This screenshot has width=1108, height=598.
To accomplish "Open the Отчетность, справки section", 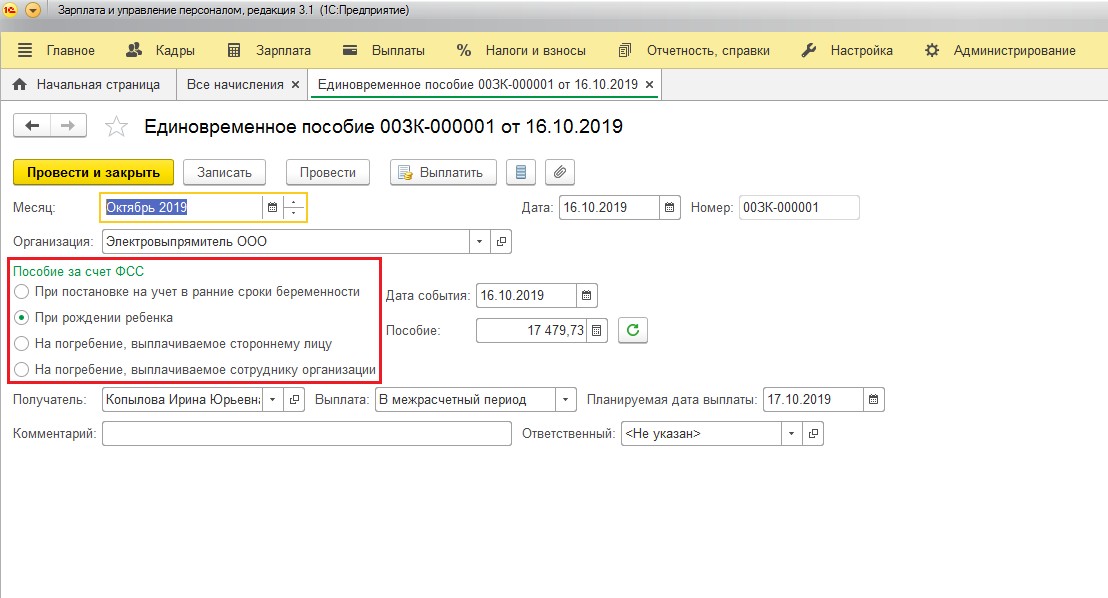I will [693, 50].
